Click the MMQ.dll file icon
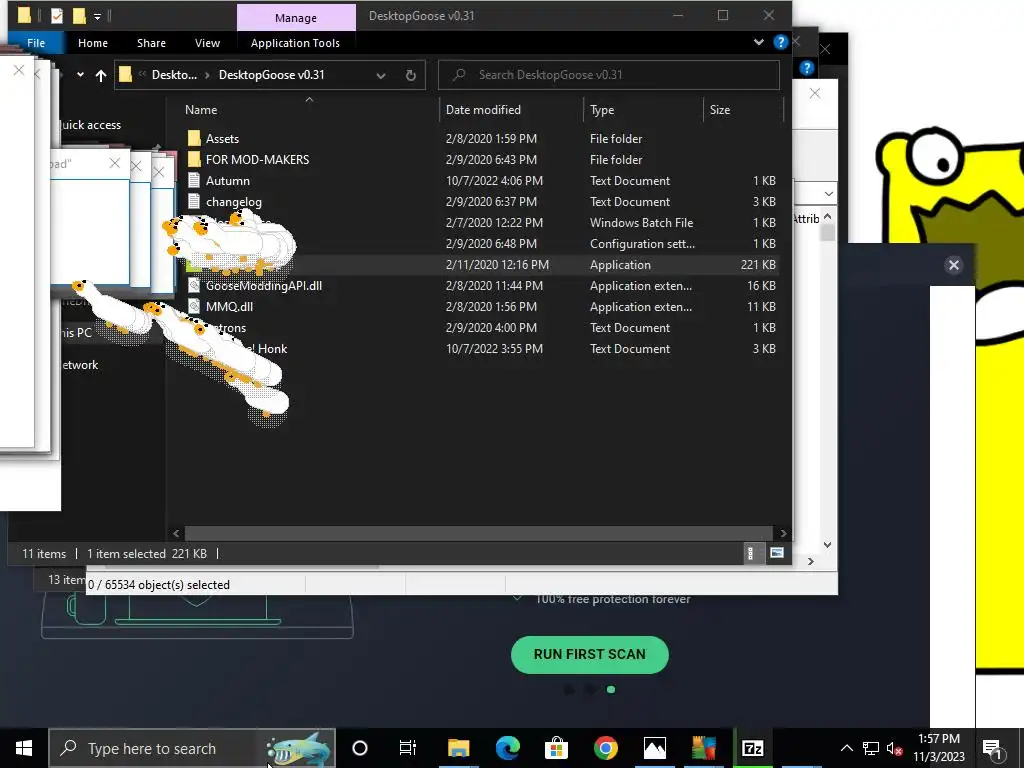The height and width of the screenshot is (768, 1024). pyautogui.click(x=194, y=306)
